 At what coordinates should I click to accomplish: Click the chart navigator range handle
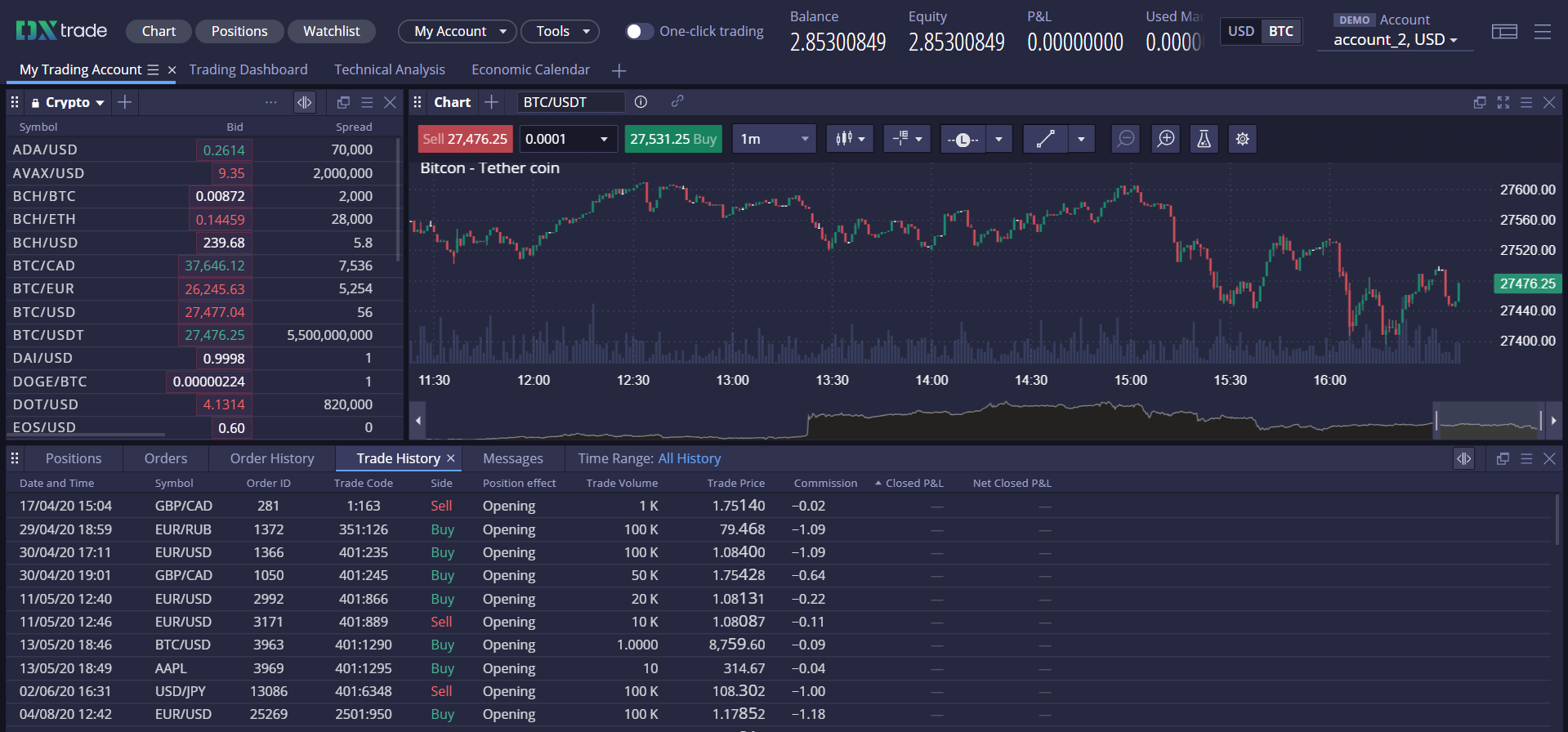[1436, 420]
